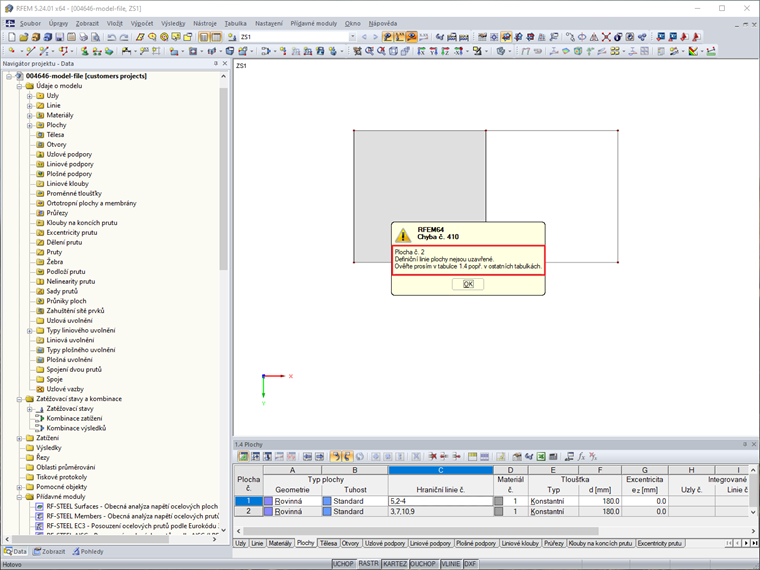760x570 pixels.
Task: Close the Navigátor projektu panel
Action: point(225,63)
